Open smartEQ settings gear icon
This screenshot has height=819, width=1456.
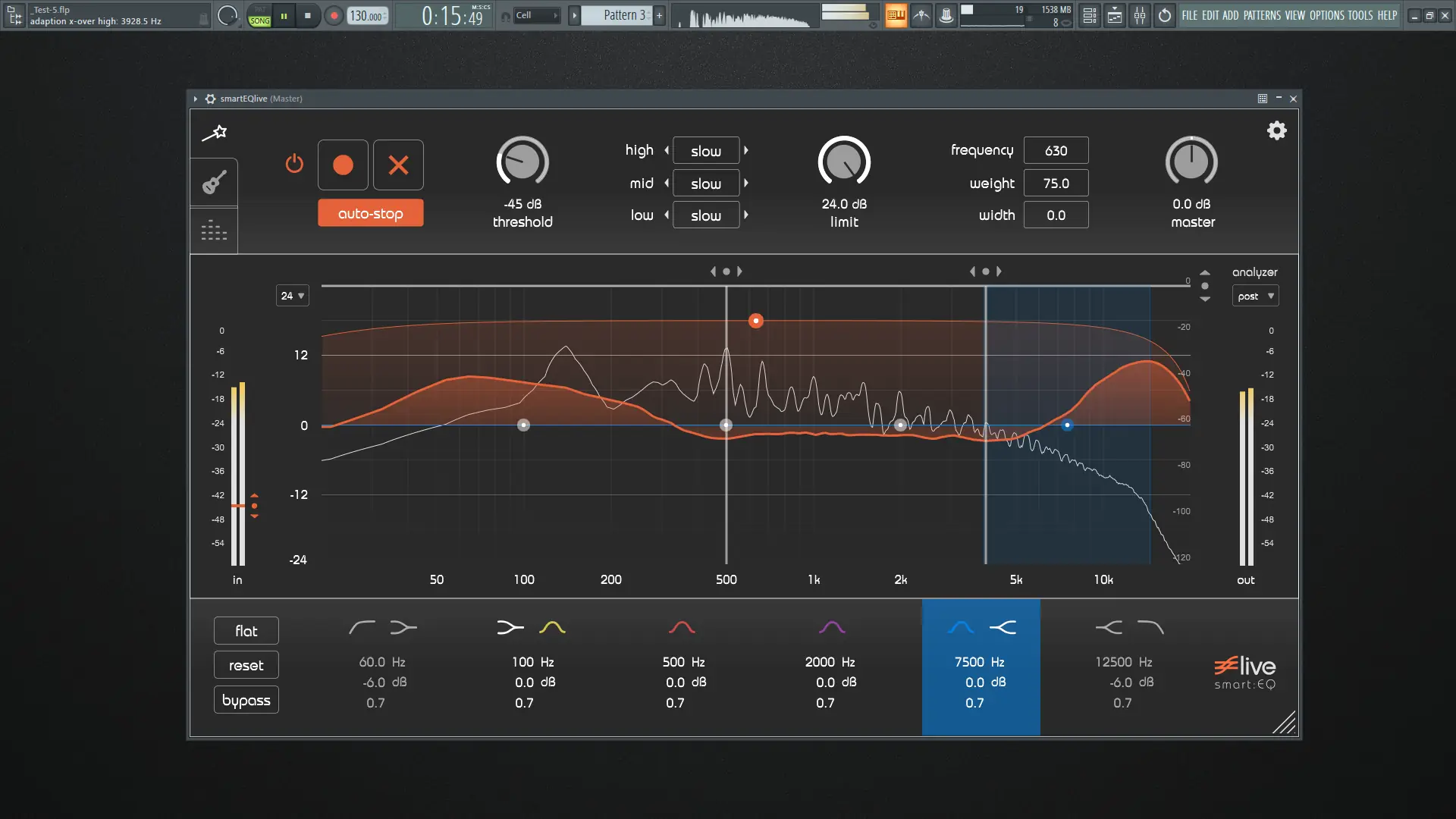tap(1277, 130)
